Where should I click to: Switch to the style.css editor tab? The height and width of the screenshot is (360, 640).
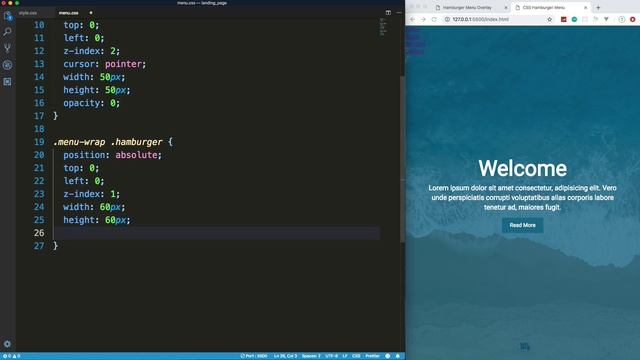click(x=28, y=13)
